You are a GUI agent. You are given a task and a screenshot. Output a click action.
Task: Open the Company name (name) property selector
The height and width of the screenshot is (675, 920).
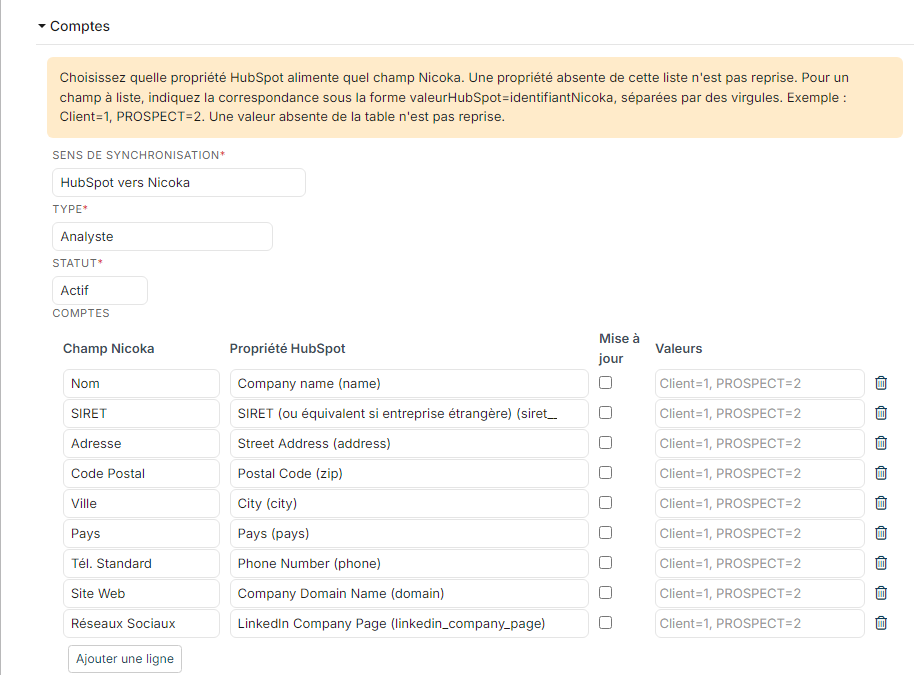pos(409,383)
